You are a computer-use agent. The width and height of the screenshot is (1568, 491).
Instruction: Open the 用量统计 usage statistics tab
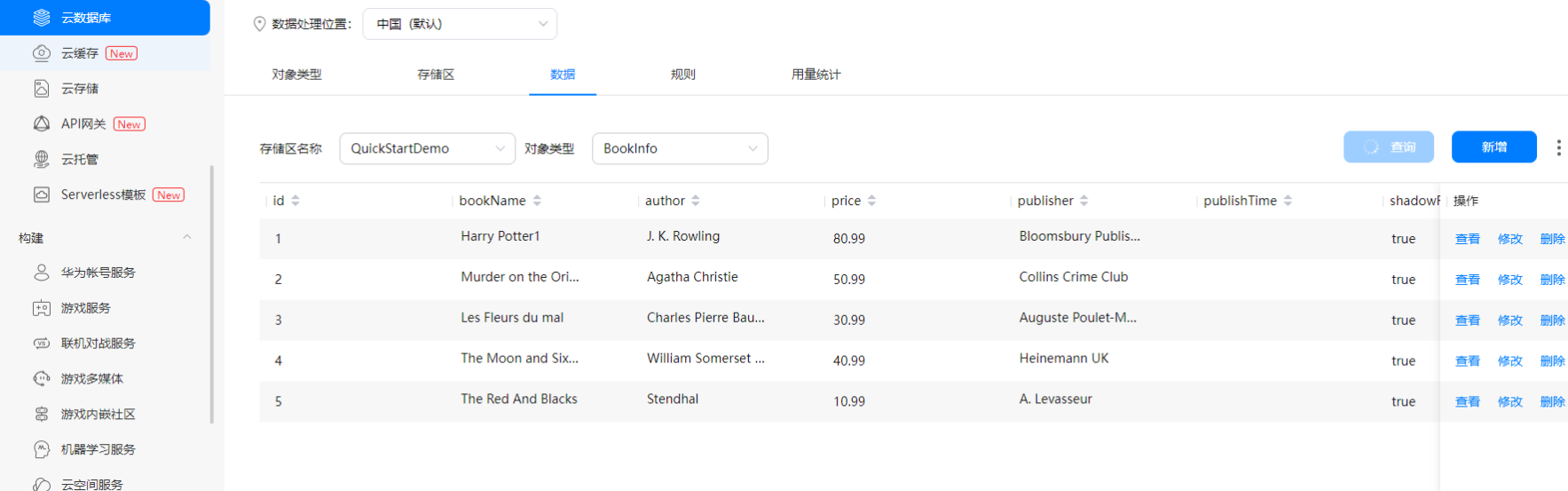tap(816, 75)
